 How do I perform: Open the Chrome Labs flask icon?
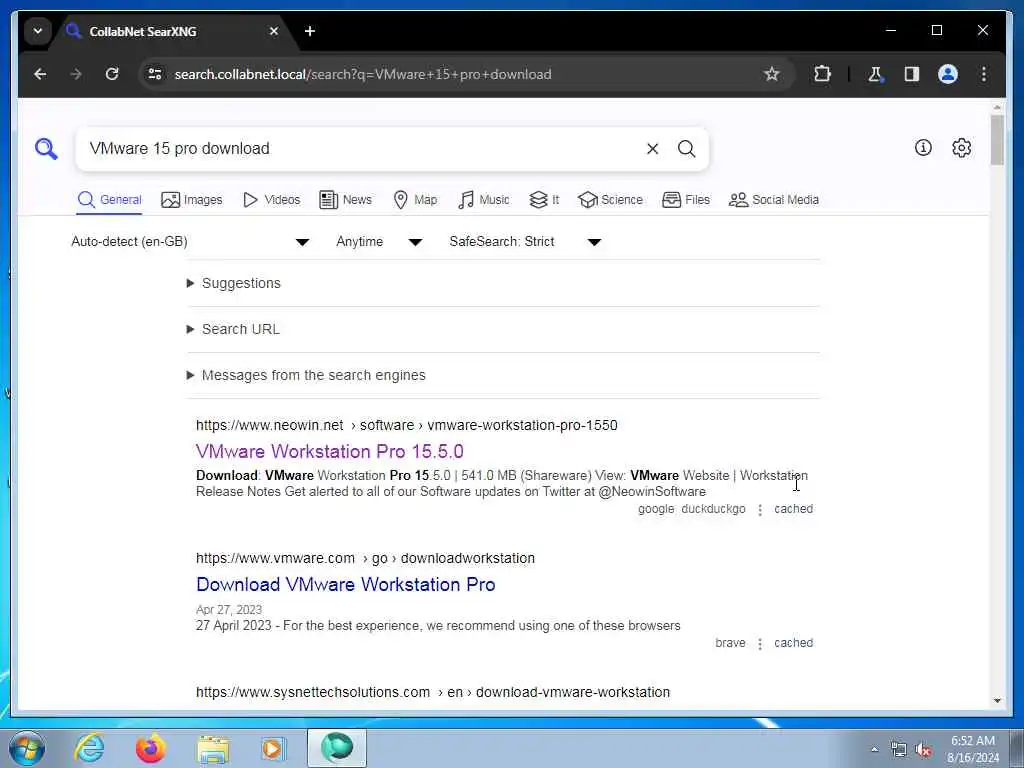coord(875,74)
